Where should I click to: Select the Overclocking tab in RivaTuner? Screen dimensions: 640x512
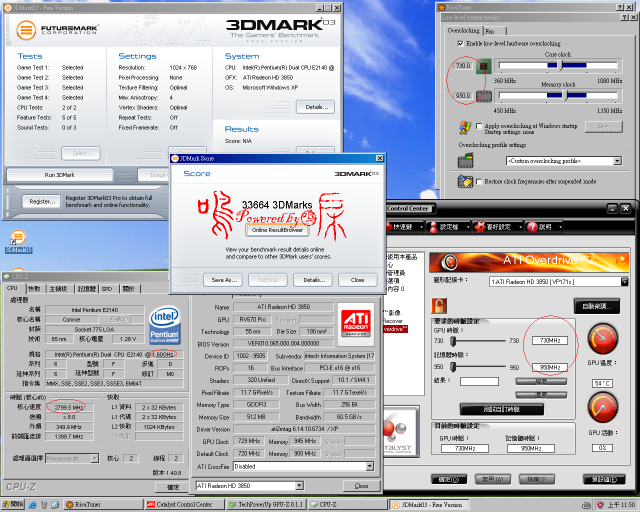(x=464, y=31)
